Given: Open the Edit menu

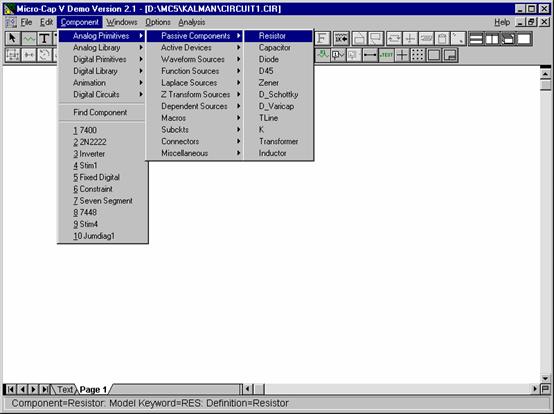Looking at the screenshot, I should [x=46, y=22].
